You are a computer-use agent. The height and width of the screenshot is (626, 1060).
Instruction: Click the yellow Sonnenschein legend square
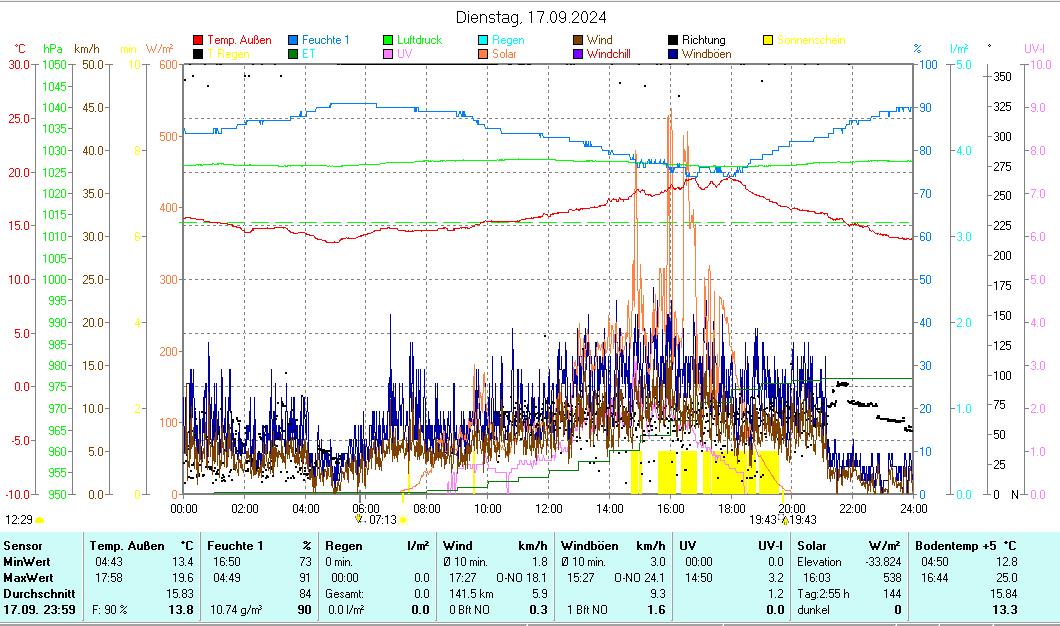point(768,40)
